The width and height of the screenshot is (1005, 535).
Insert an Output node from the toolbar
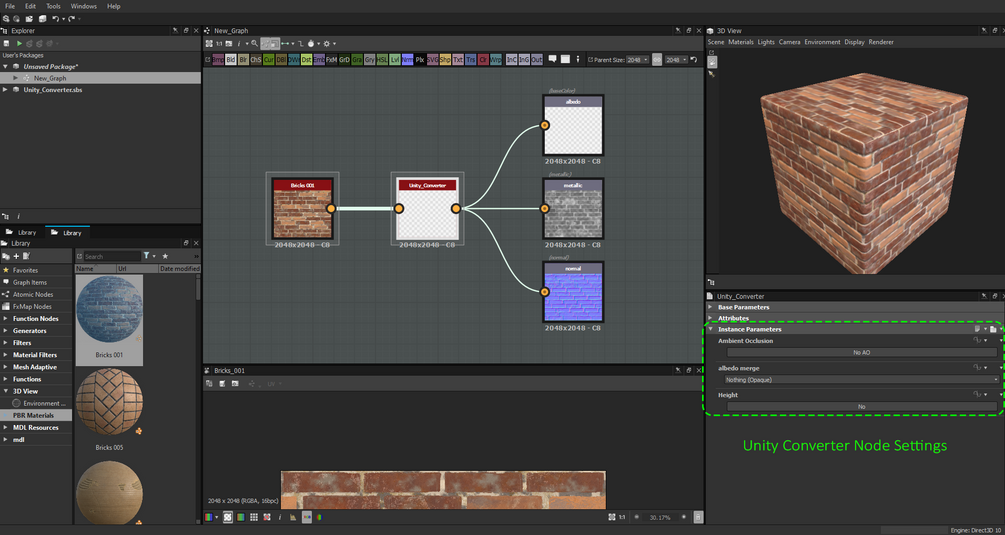point(537,60)
